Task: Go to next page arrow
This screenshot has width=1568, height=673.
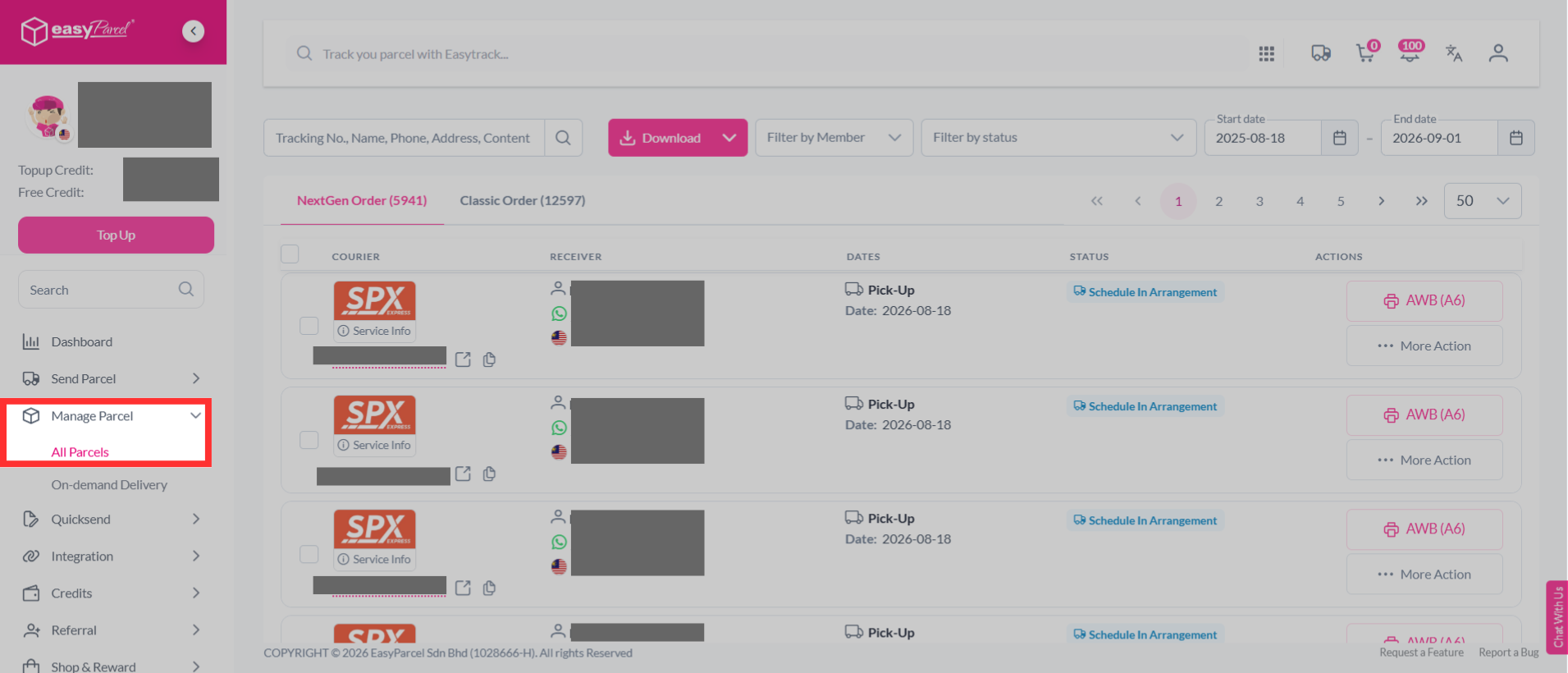Action: pyautogui.click(x=1381, y=201)
